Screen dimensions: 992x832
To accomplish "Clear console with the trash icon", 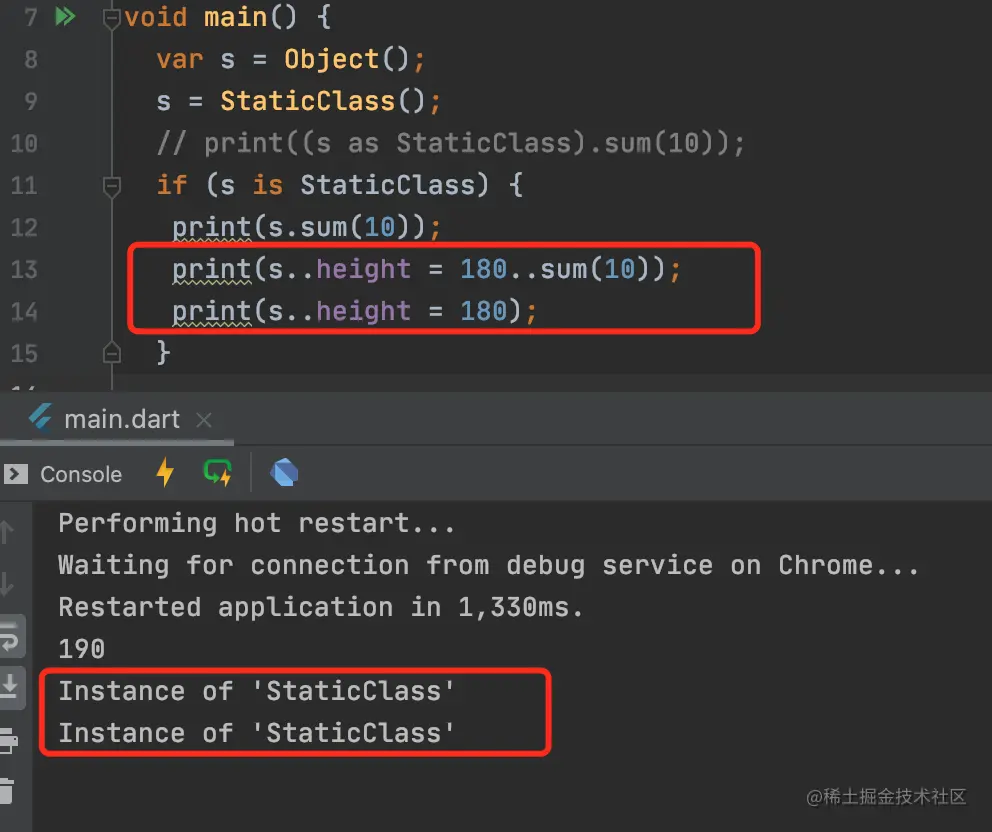I will tap(8, 791).
